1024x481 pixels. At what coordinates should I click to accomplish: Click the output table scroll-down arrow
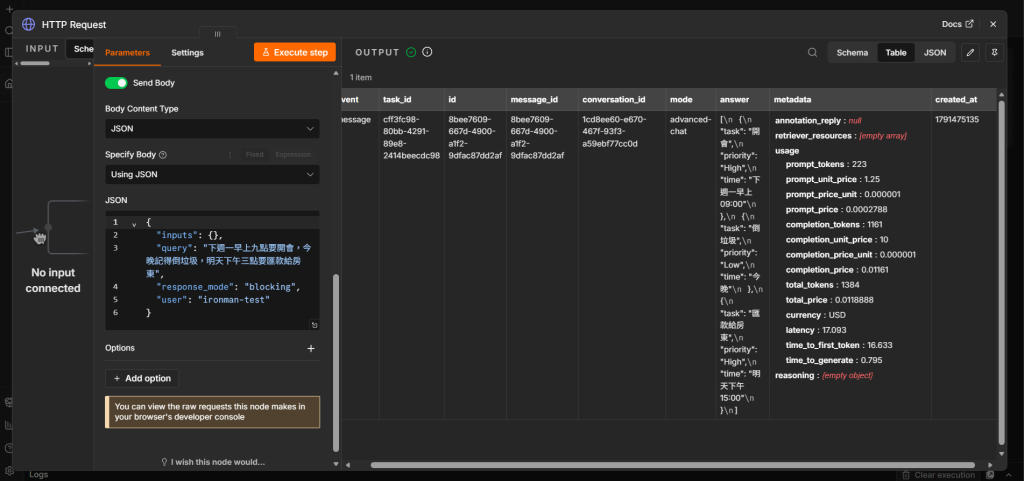point(1002,454)
